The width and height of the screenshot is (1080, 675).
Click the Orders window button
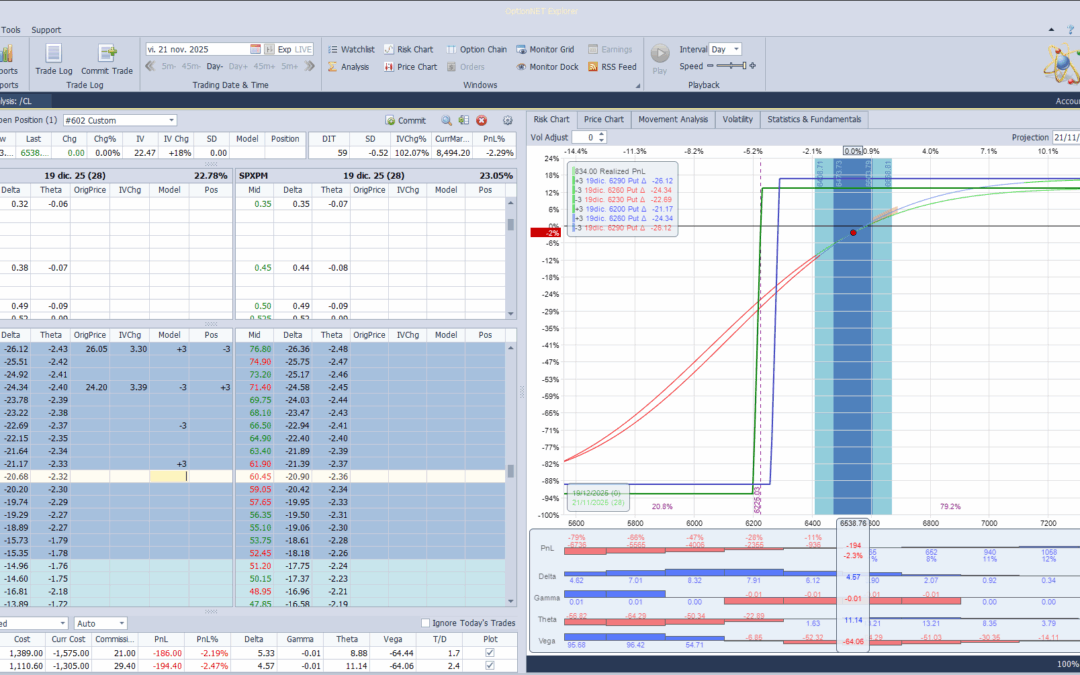pyautogui.click(x=466, y=67)
